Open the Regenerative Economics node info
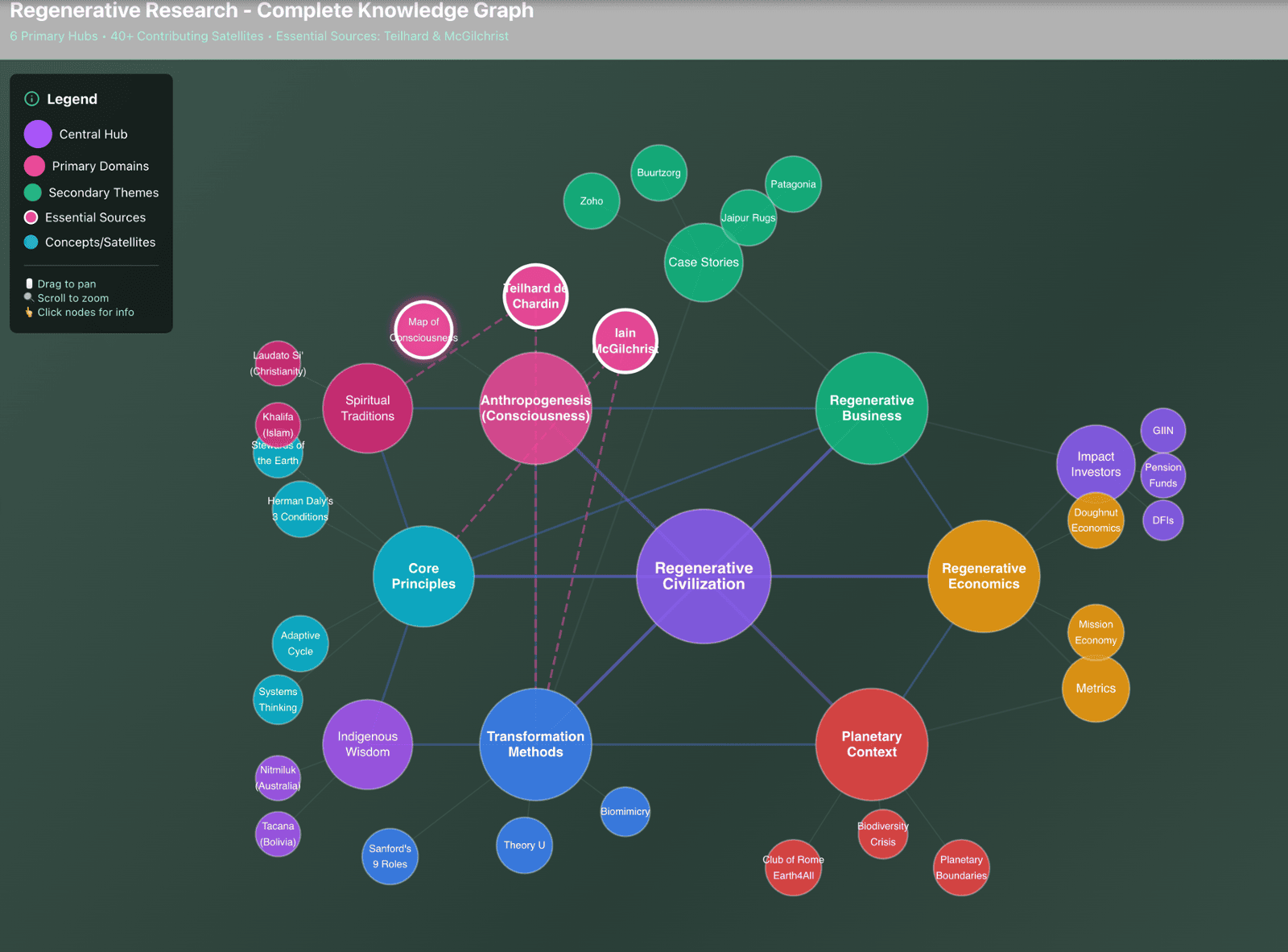Viewport: 1288px width, 952px height. pos(983,576)
